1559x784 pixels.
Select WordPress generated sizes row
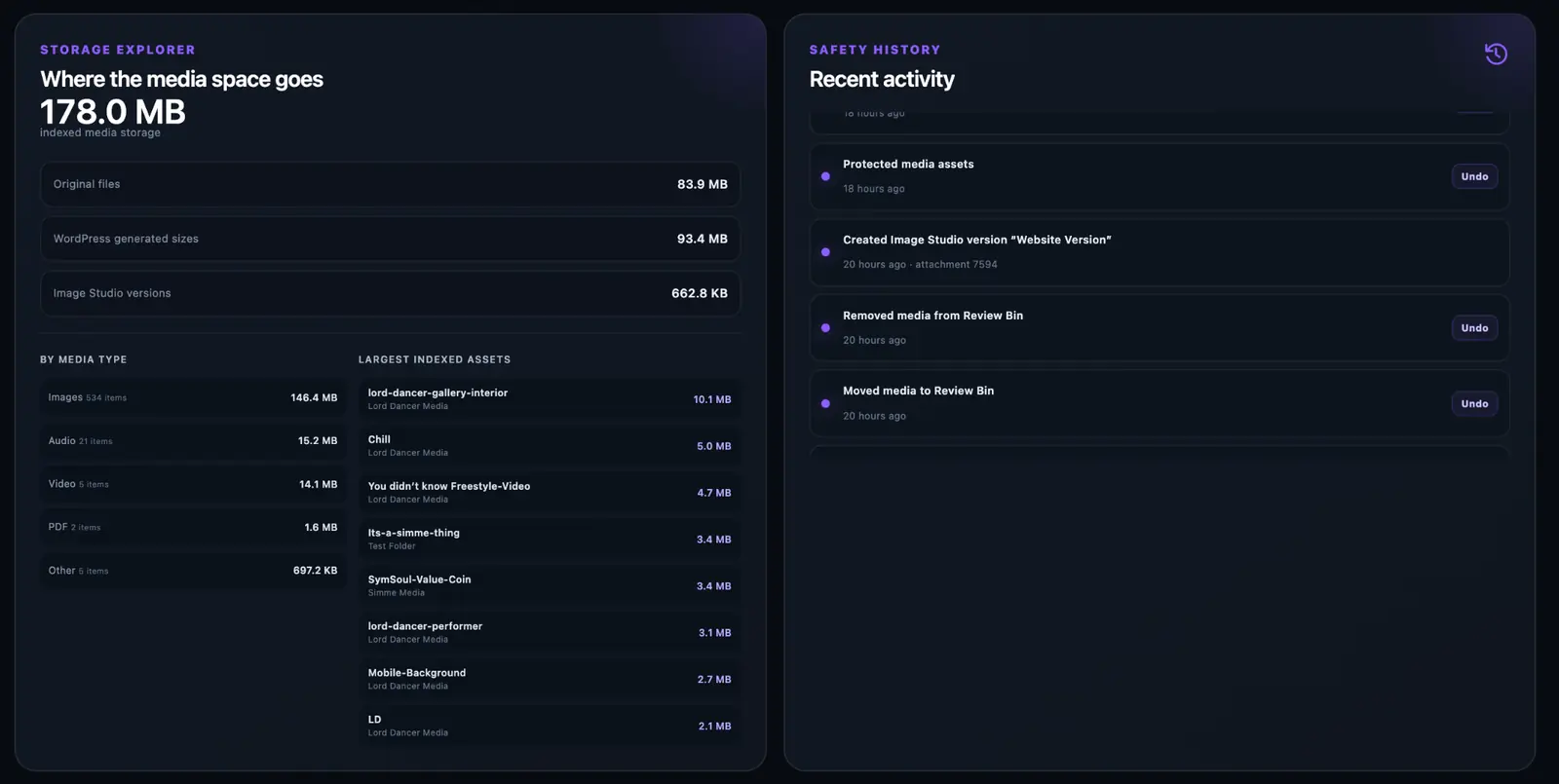tap(390, 239)
